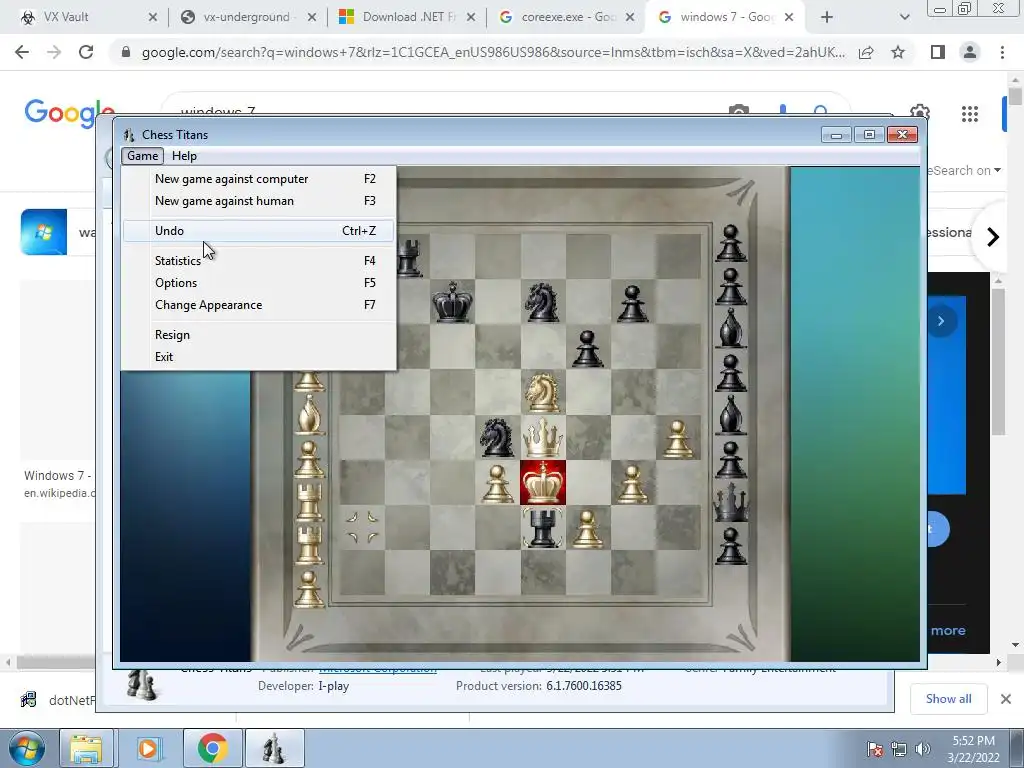Screen dimensions: 1024x768
Task: Click the captured white bishop beside board
Action: click(310, 415)
